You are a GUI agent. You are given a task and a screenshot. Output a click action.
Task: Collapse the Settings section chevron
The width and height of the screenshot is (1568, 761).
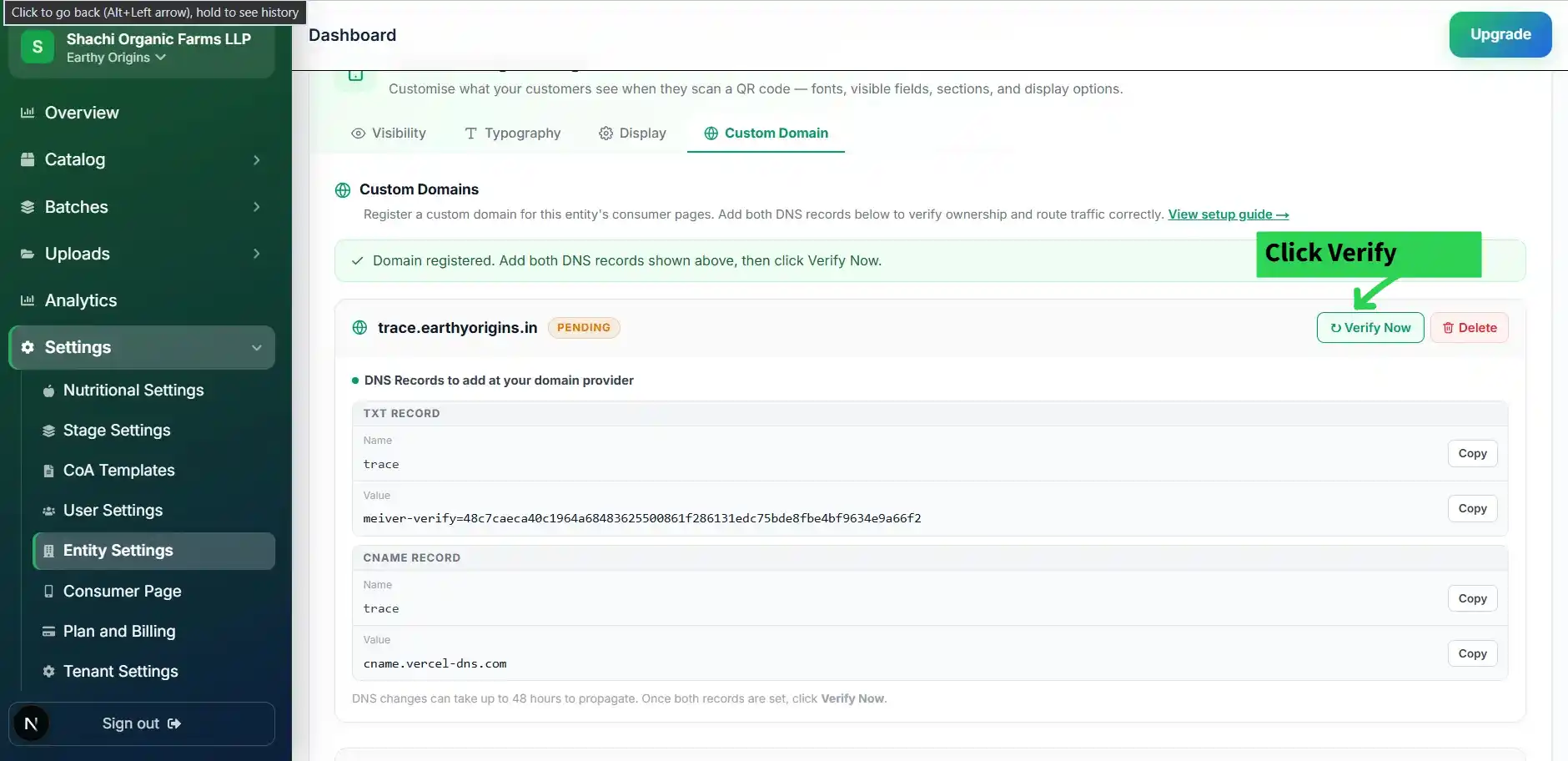(x=257, y=347)
